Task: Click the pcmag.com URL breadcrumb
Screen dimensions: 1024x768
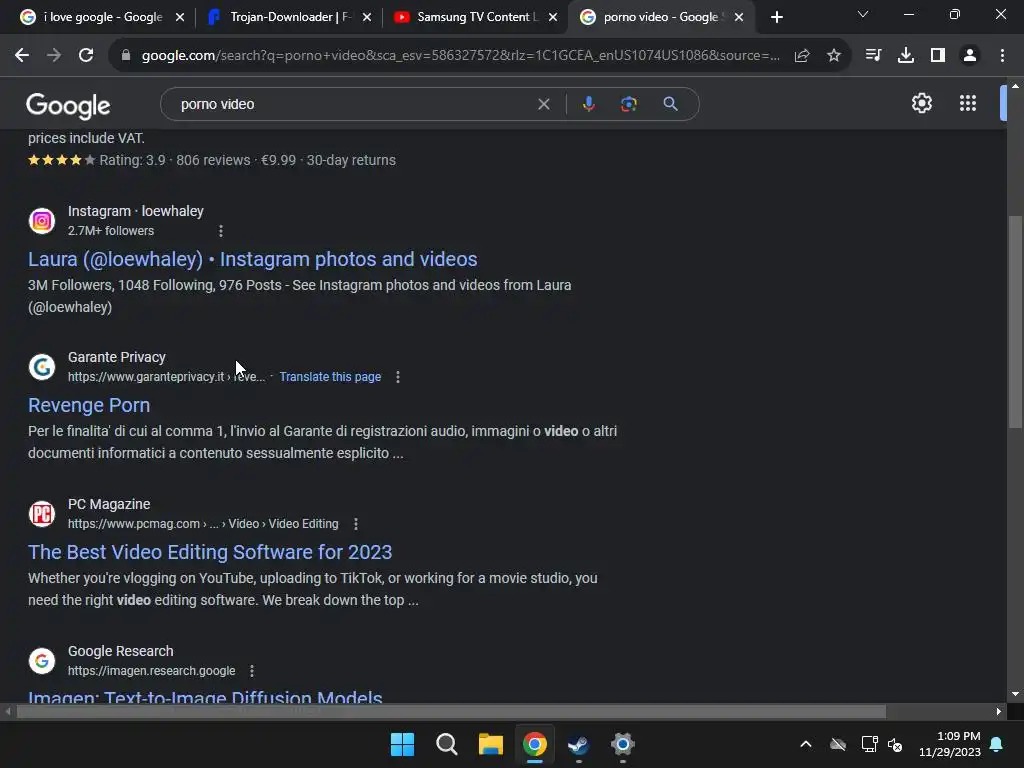Action: (203, 524)
